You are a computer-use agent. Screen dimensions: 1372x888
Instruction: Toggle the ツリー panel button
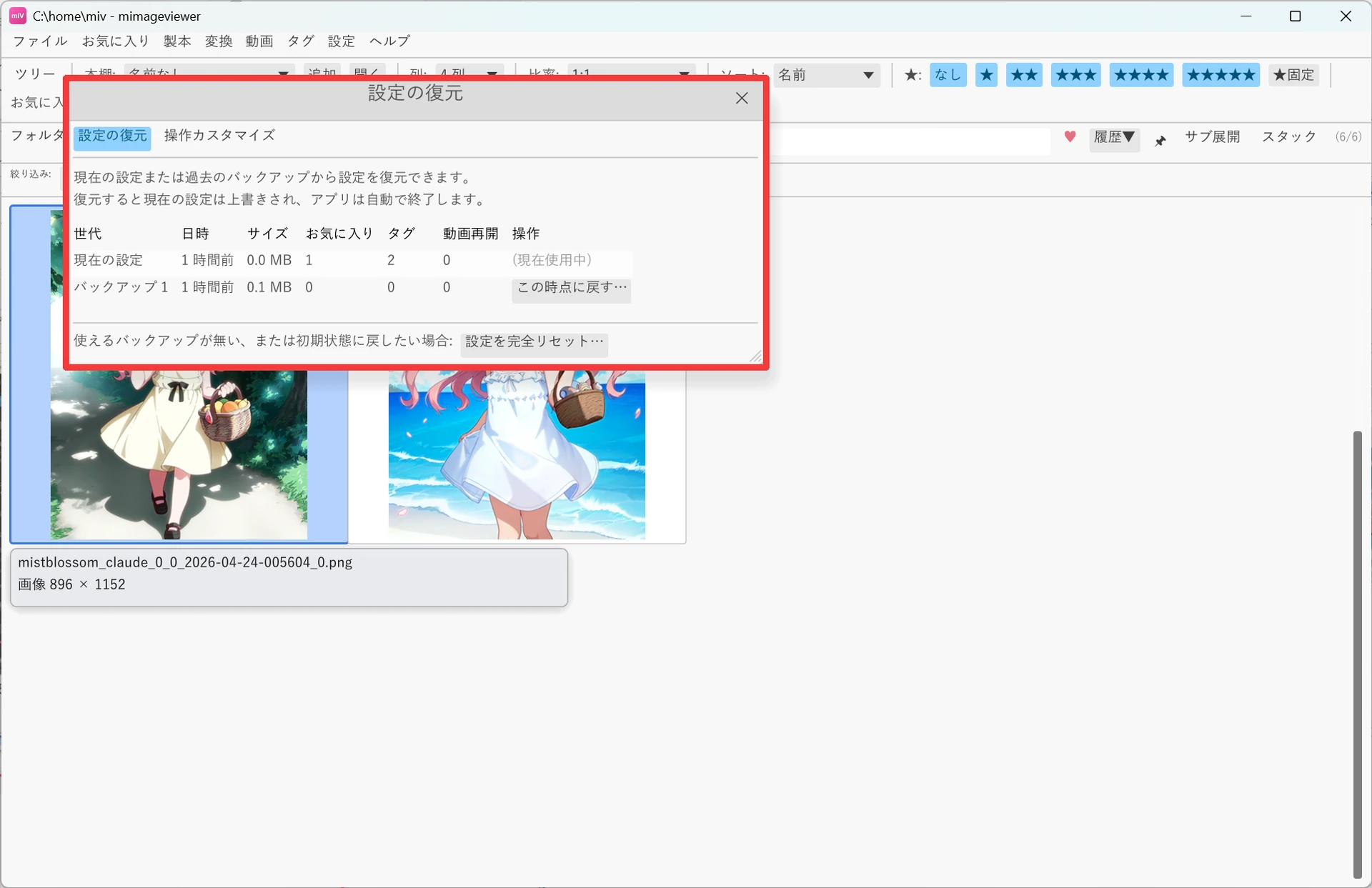[x=35, y=74]
